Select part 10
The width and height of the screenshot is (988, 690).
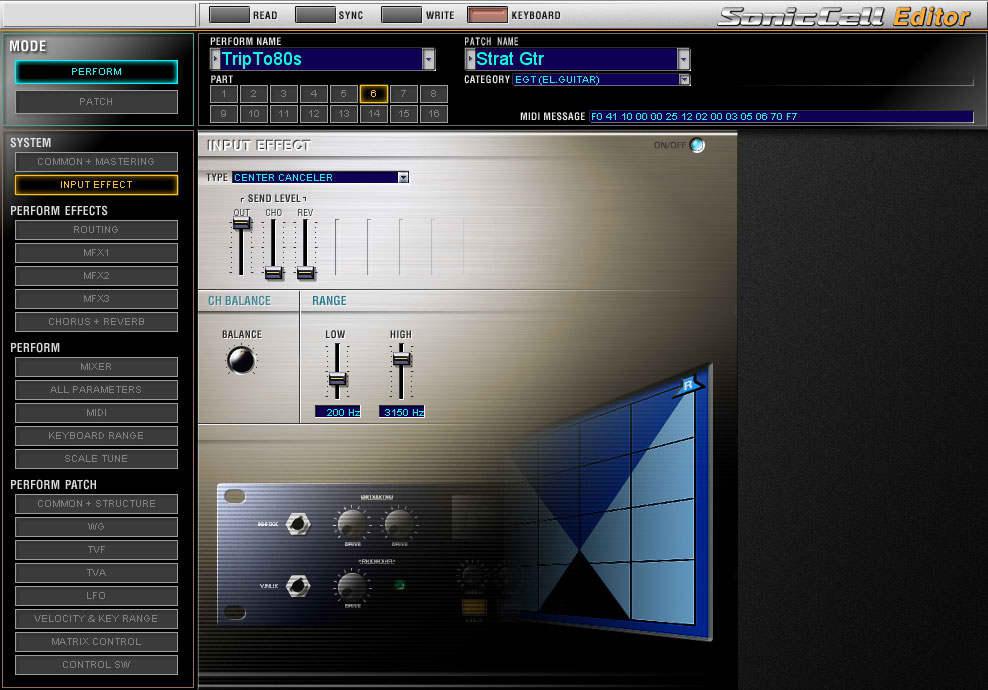[253, 114]
